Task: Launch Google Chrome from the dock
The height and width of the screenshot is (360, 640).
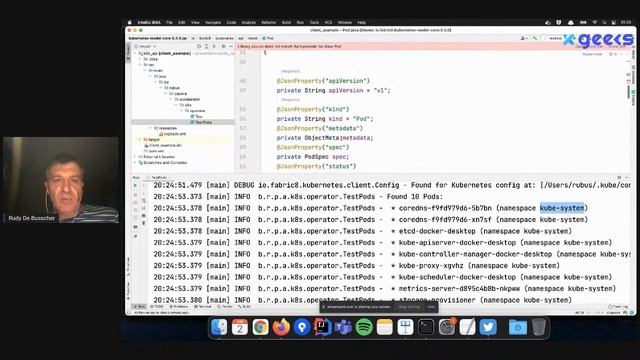Action: [260, 327]
